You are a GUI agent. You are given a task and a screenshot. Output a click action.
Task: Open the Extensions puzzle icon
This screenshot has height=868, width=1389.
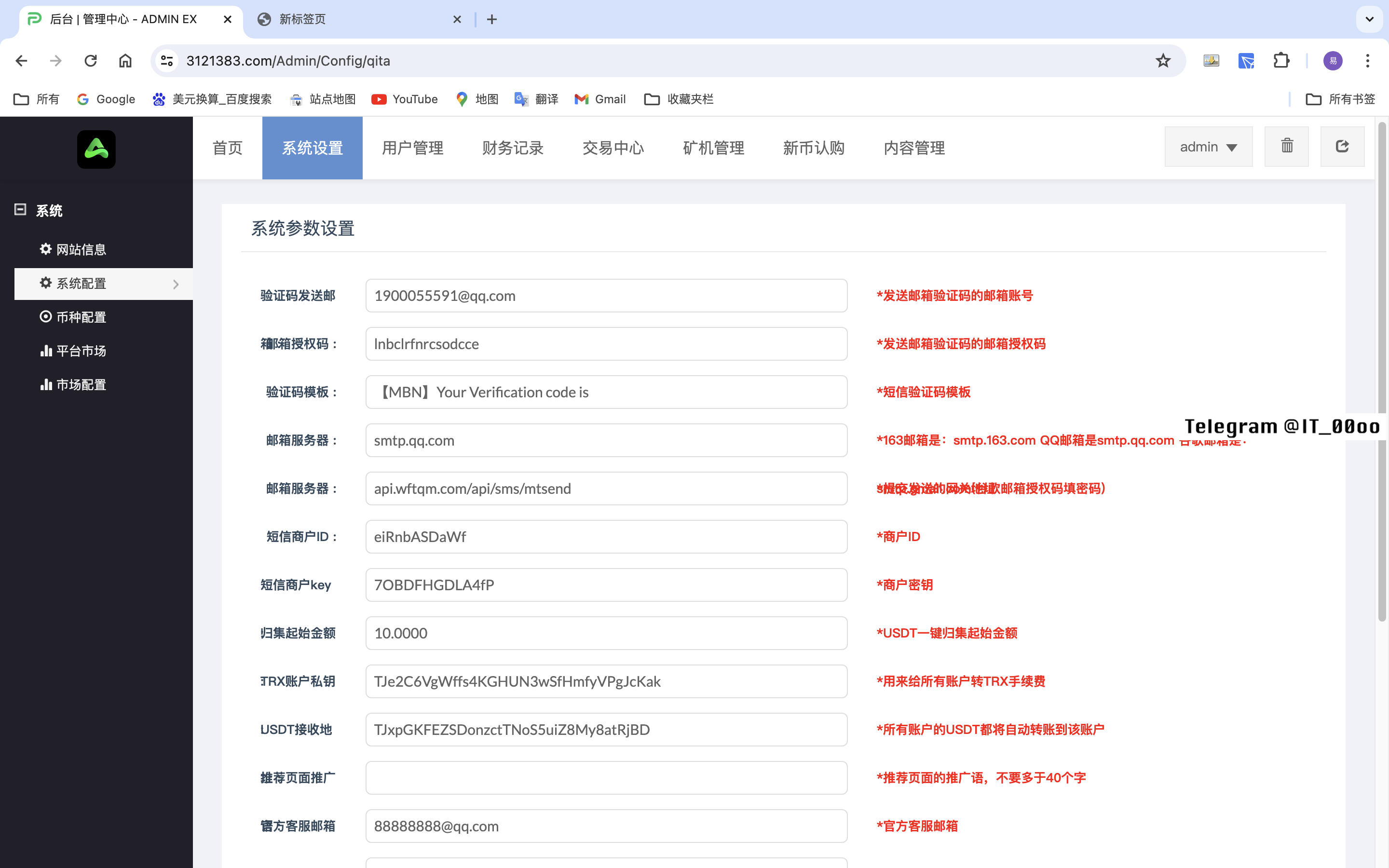(1281, 61)
